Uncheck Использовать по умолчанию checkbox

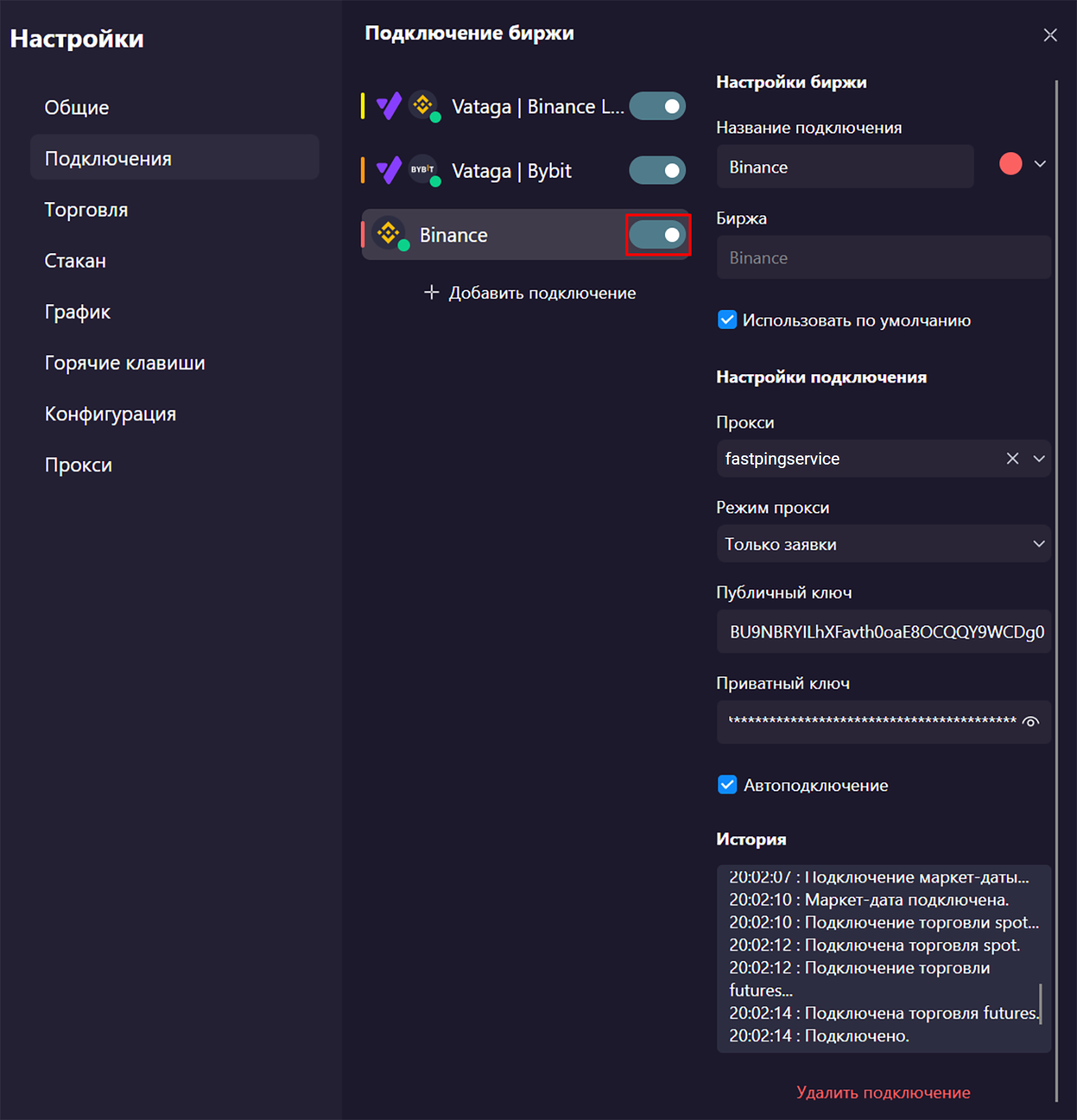point(727,320)
